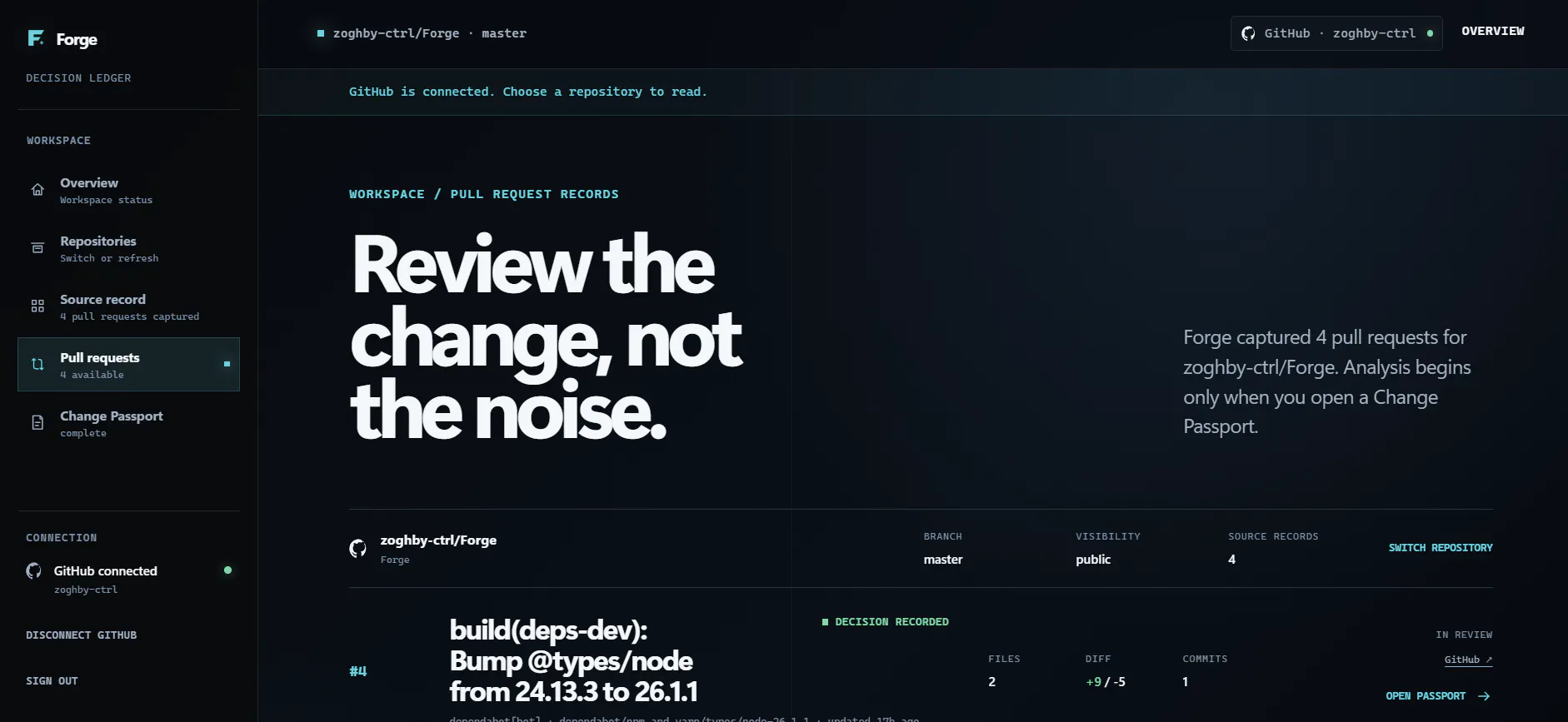Click the Change Passport document icon

click(x=37, y=423)
